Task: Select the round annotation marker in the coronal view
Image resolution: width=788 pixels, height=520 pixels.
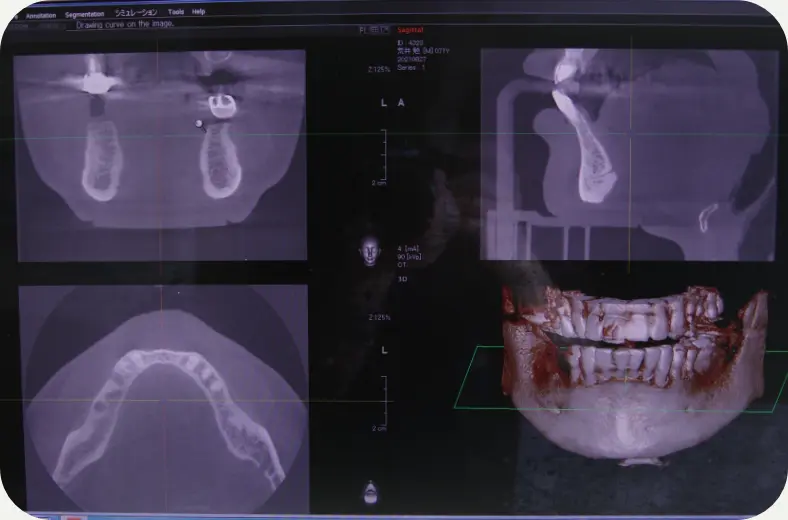Action: point(199,123)
